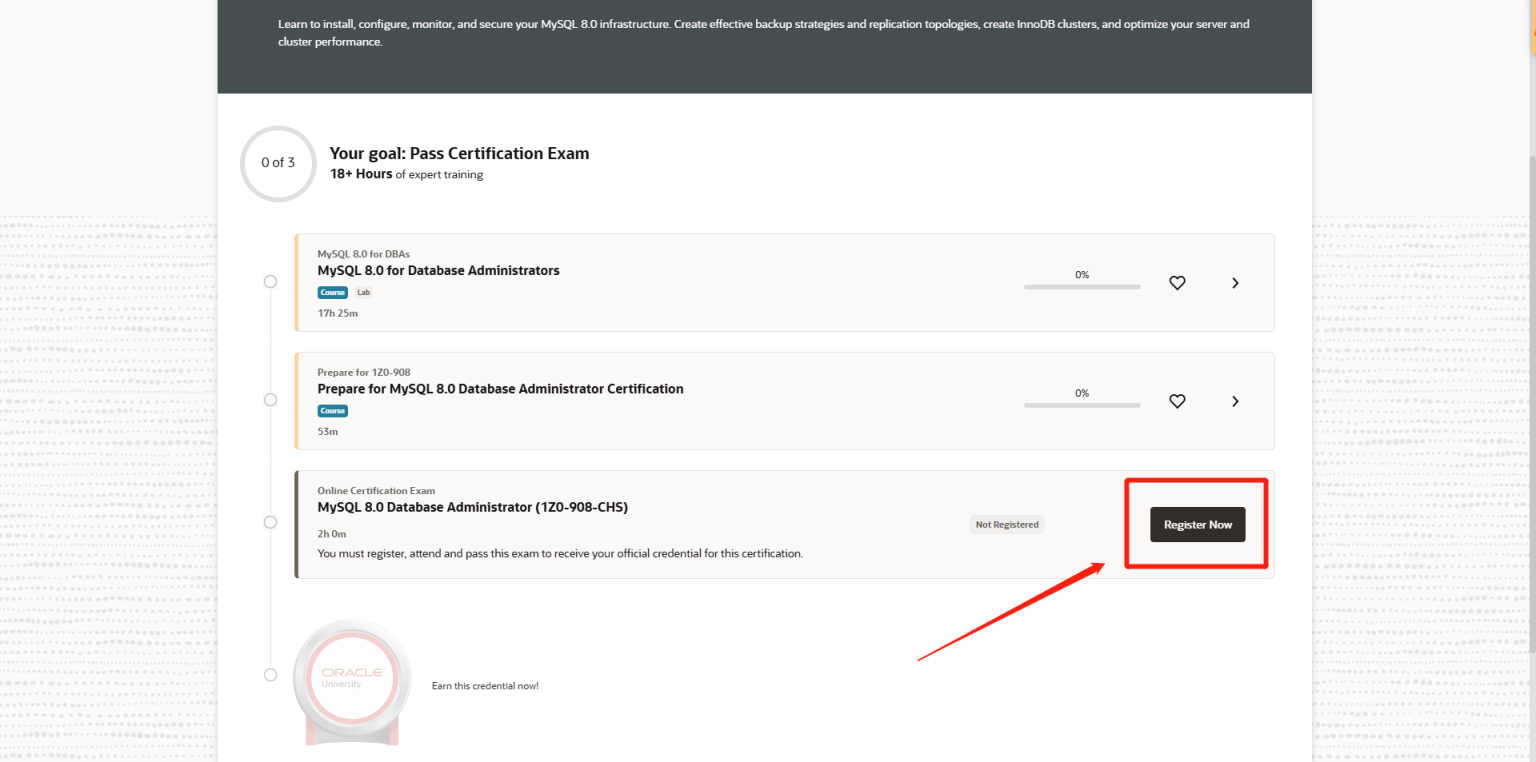This screenshot has width=1536, height=762.
Task: Click the 0 of 3 goal progress circle
Action: (x=278, y=163)
